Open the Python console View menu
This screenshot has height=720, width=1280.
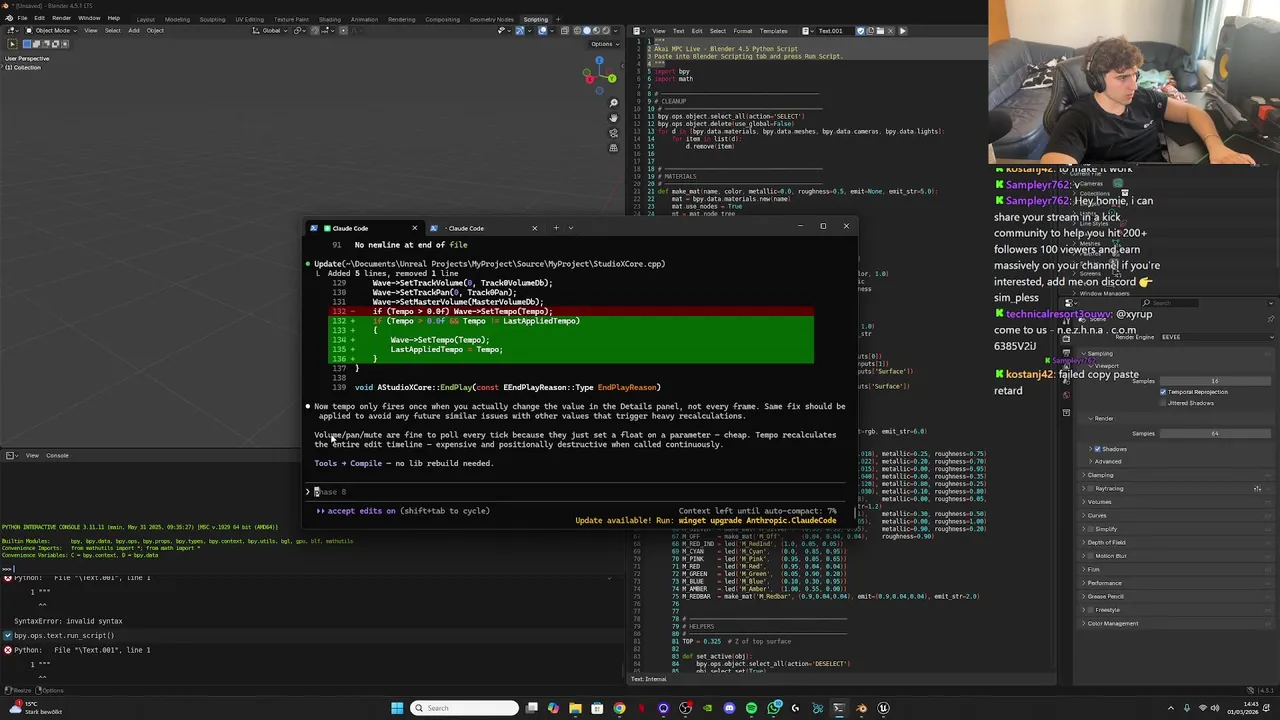point(32,456)
